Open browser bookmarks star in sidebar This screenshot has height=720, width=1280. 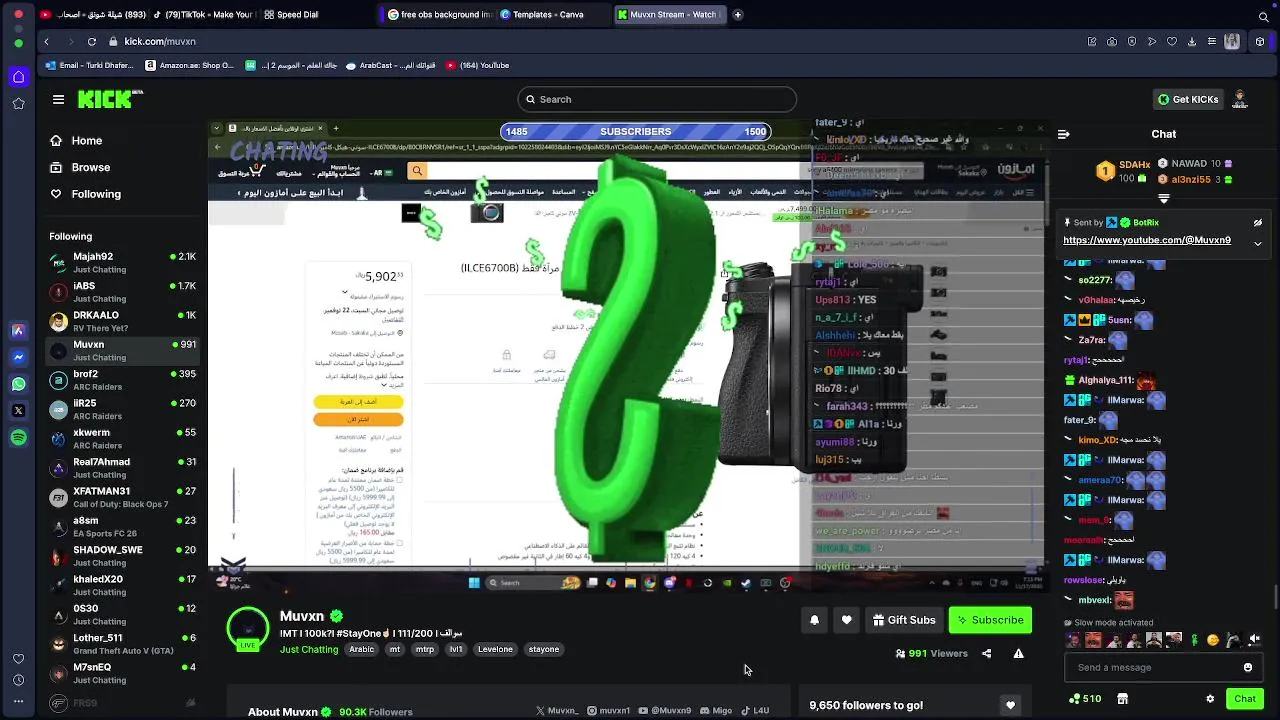[18, 103]
